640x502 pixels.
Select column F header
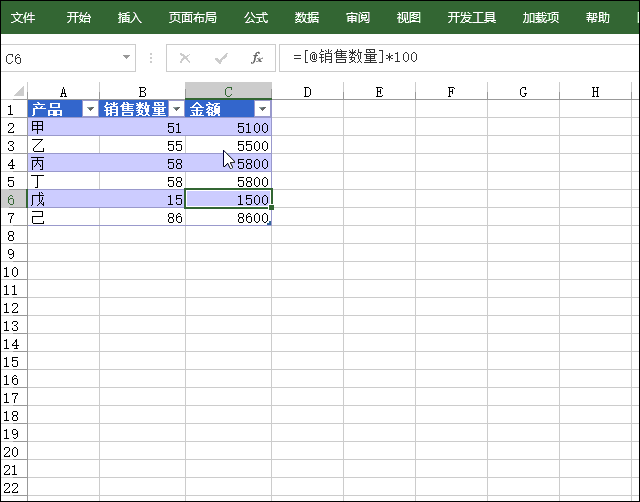451,91
